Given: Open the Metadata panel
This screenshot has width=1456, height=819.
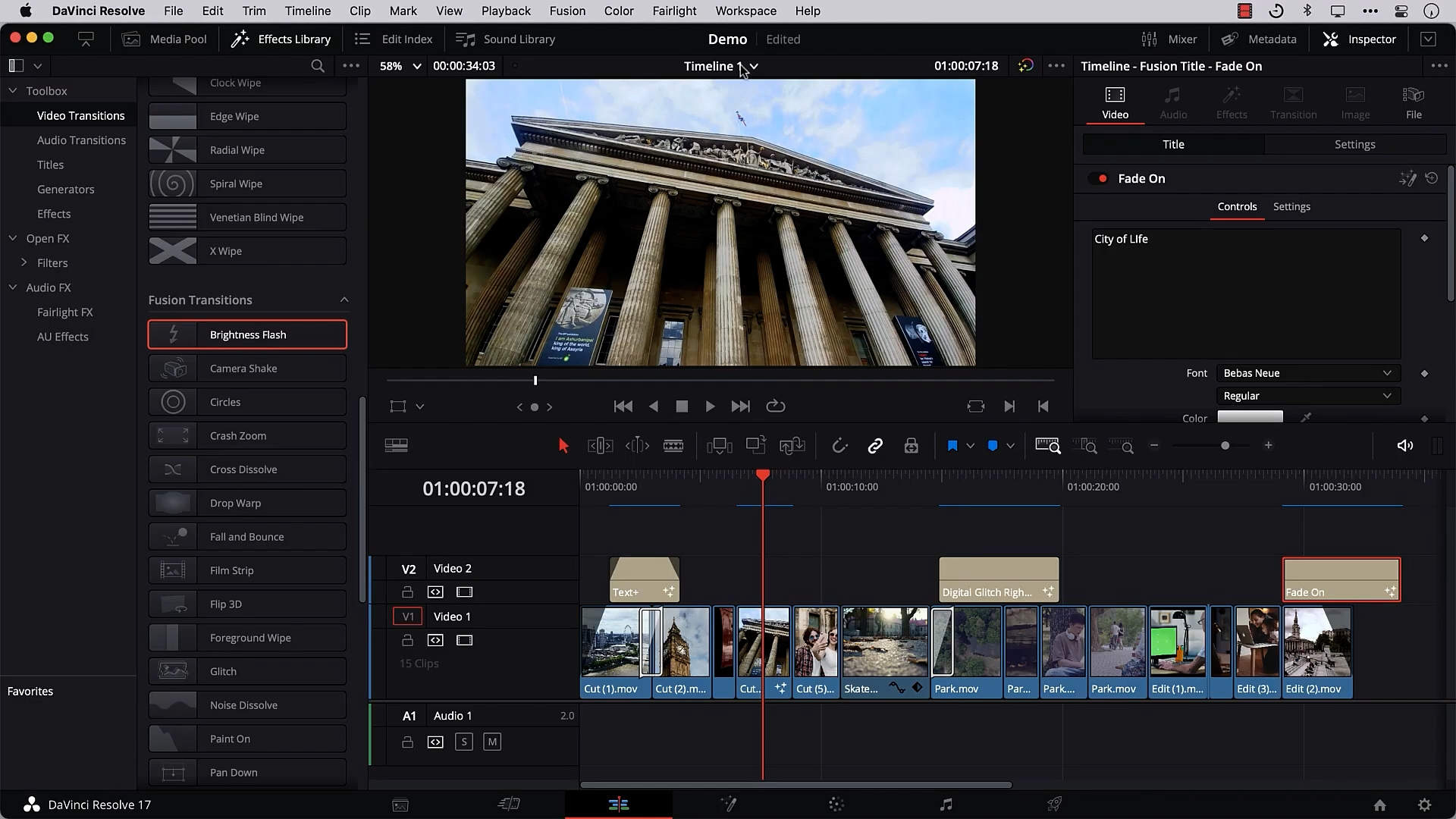Looking at the screenshot, I should [1260, 39].
